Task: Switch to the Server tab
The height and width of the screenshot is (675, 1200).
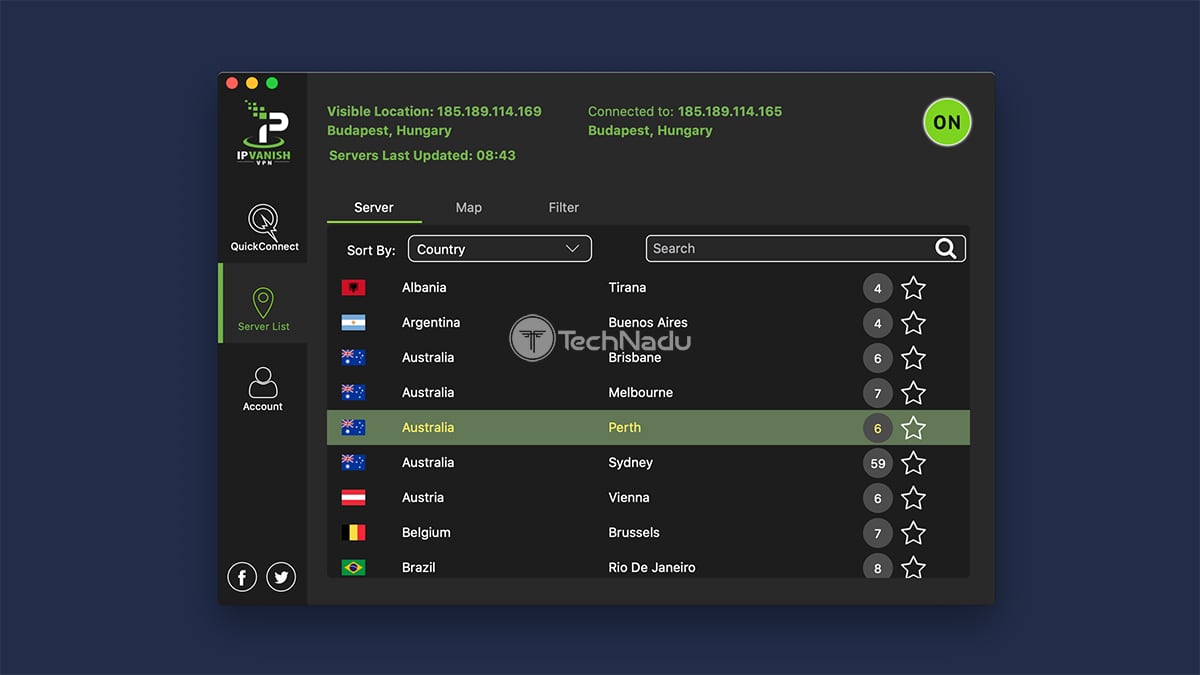Action: [x=374, y=207]
